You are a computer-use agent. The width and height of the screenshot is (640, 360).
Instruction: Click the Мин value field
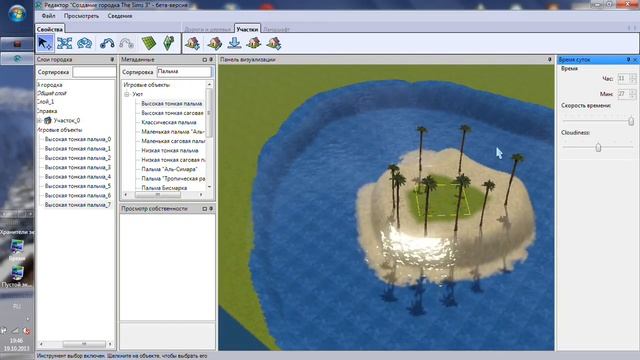pyautogui.click(x=623, y=94)
